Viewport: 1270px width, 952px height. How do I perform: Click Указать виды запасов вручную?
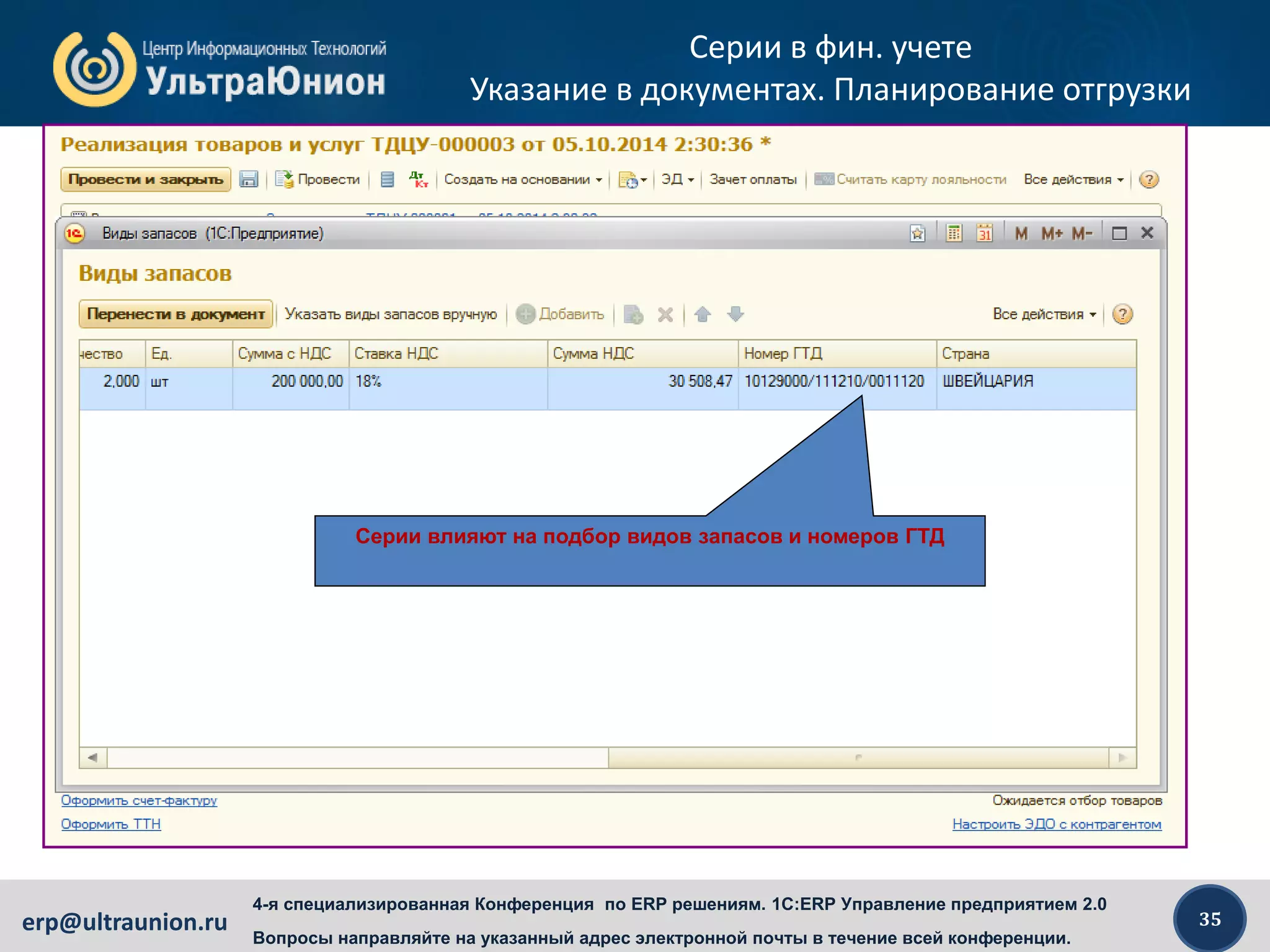click(391, 314)
